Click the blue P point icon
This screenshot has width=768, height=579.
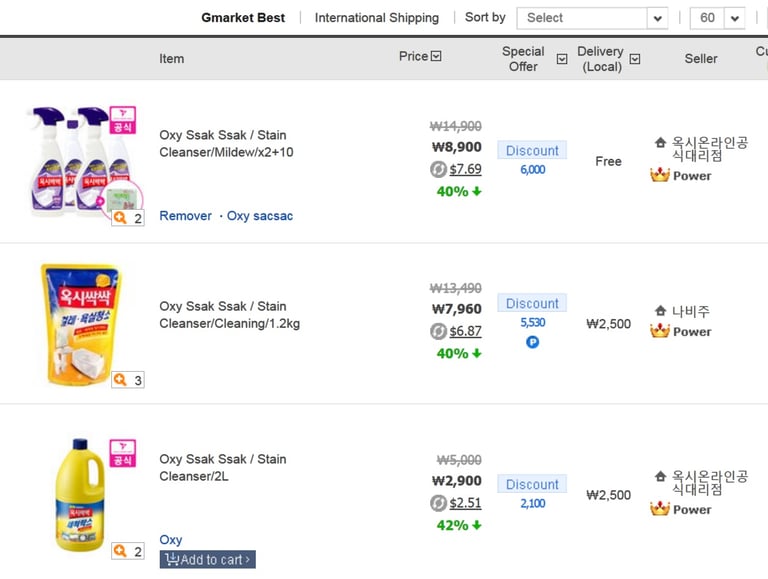pos(533,342)
